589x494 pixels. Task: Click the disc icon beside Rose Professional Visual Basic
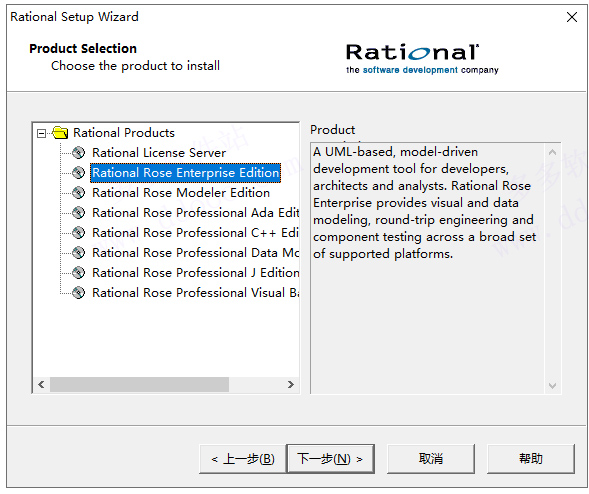79,292
